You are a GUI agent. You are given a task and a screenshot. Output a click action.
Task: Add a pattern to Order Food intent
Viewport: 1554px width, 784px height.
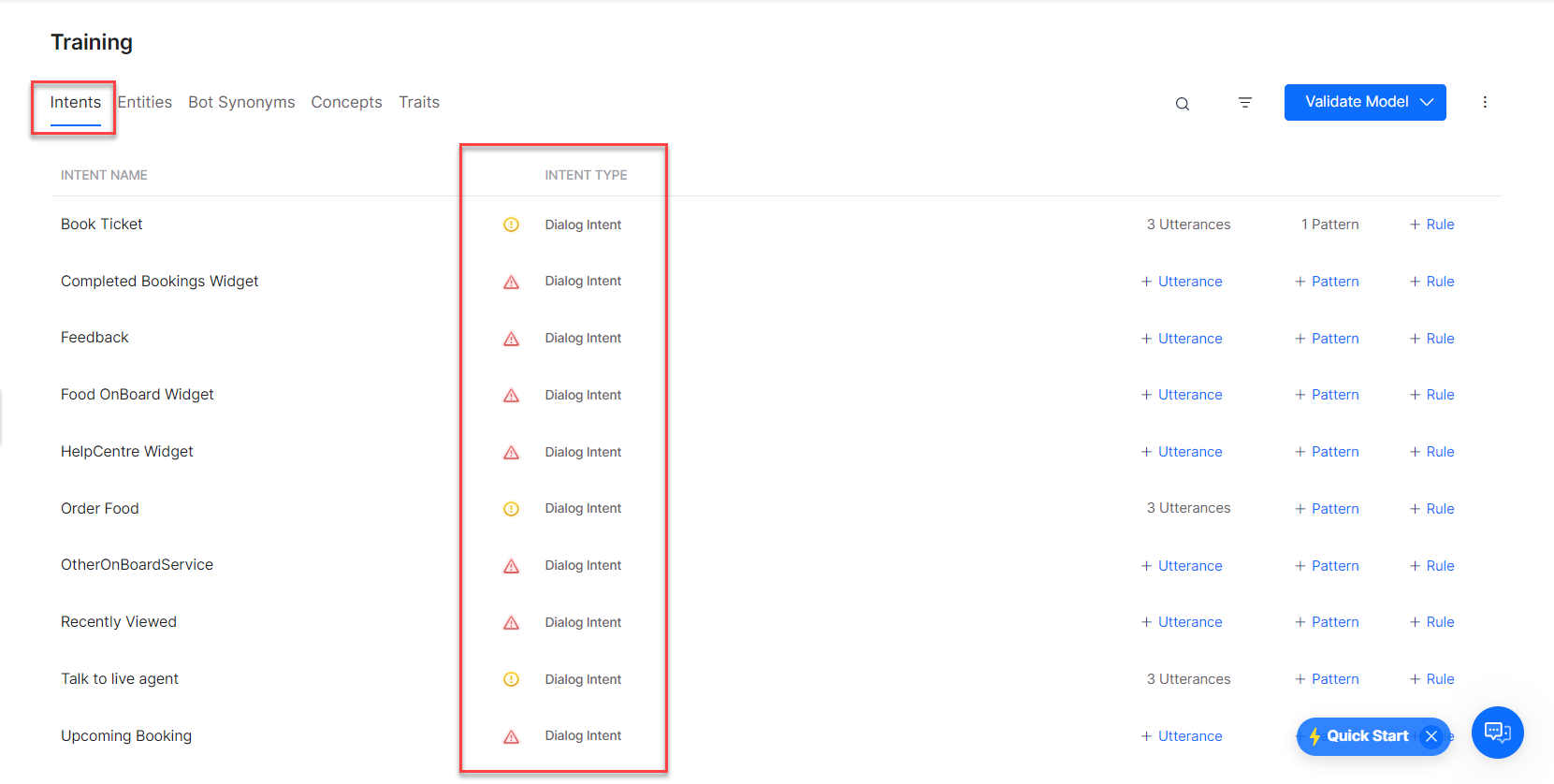coord(1327,509)
